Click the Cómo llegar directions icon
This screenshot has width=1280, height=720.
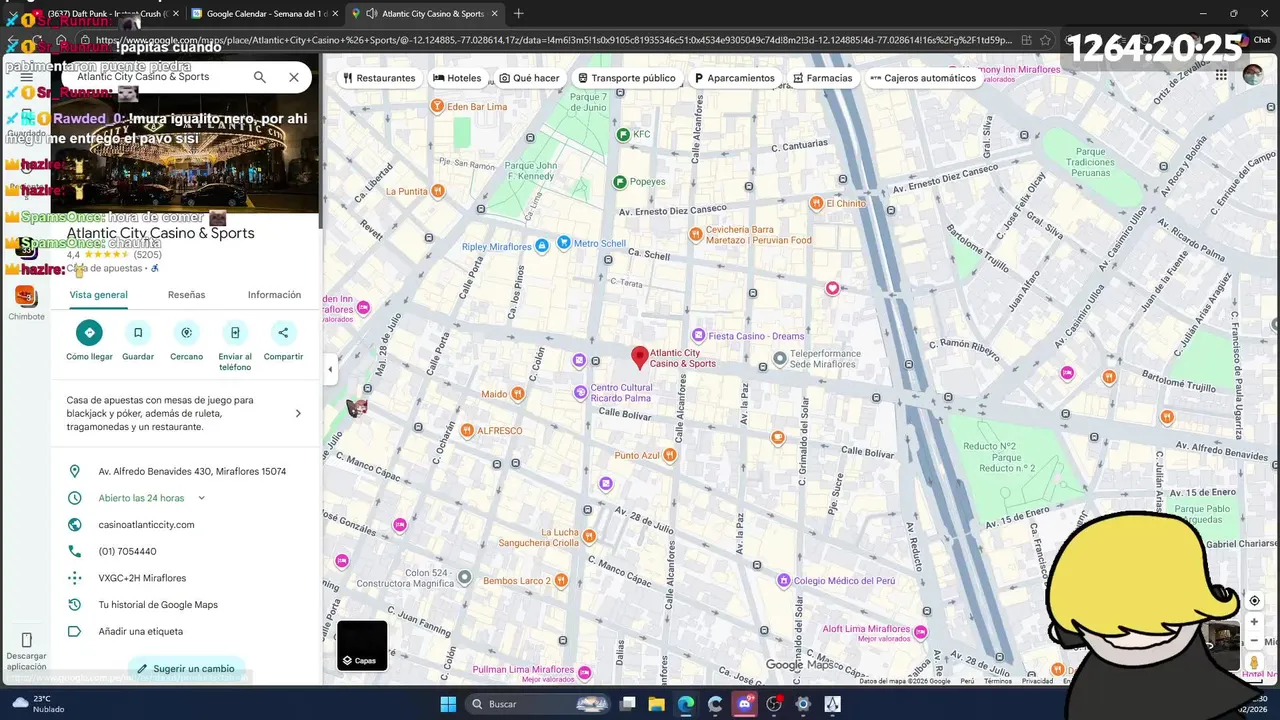[x=89, y=333]
